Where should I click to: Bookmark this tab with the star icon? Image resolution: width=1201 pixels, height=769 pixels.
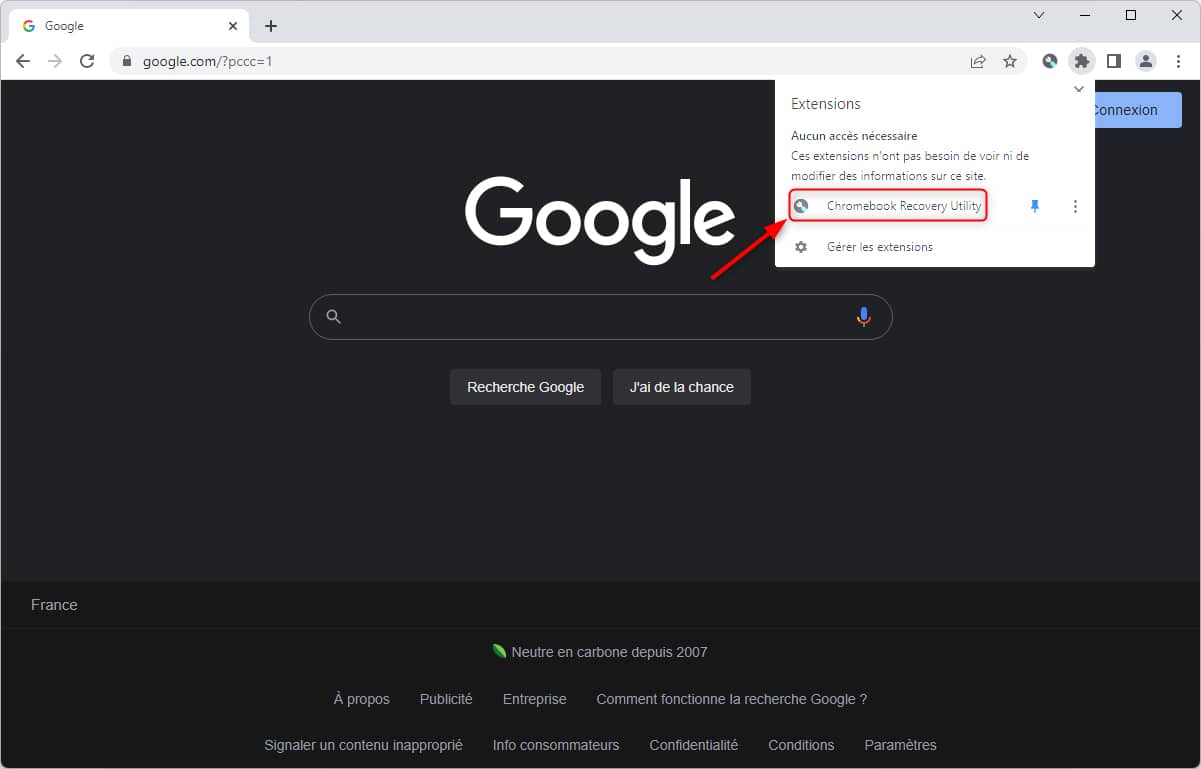click(x=1010, y=61)
